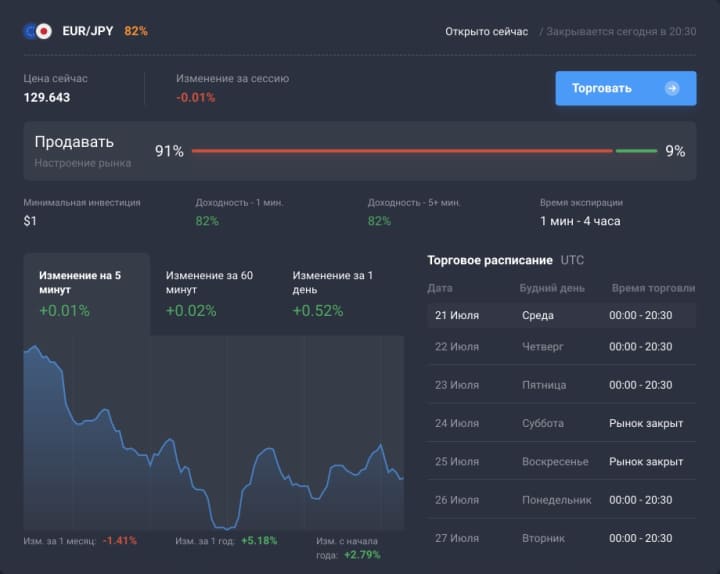Click the red sell sentiment bar

(401, 151)
